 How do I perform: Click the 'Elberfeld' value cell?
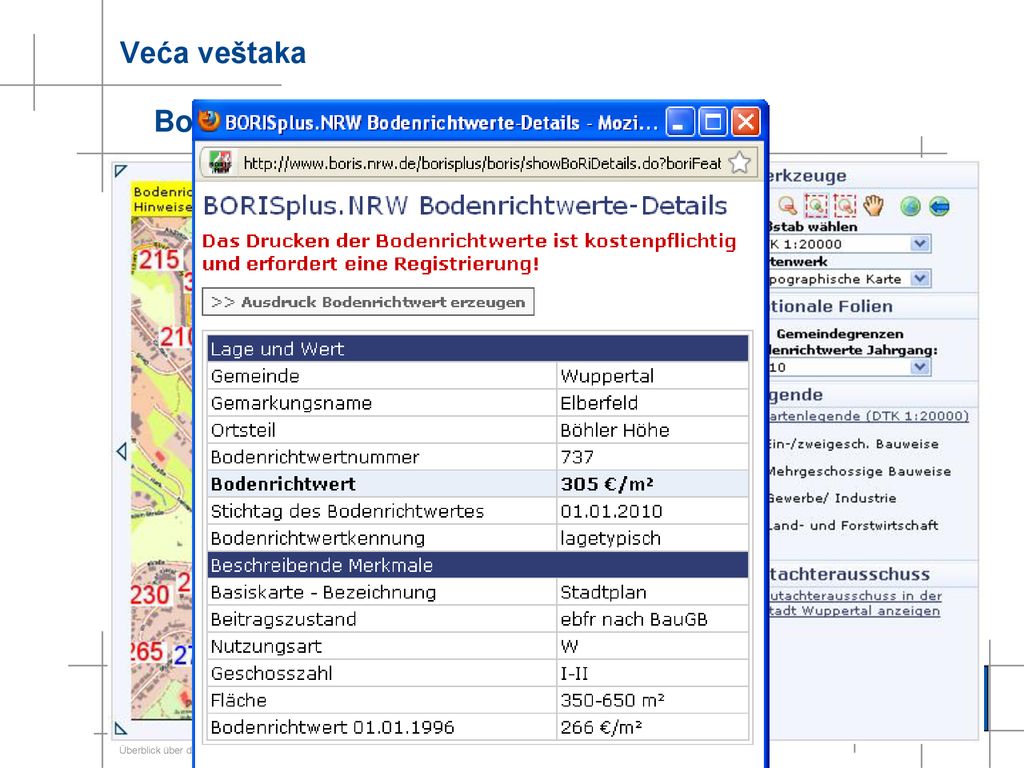tap(652, 403)
